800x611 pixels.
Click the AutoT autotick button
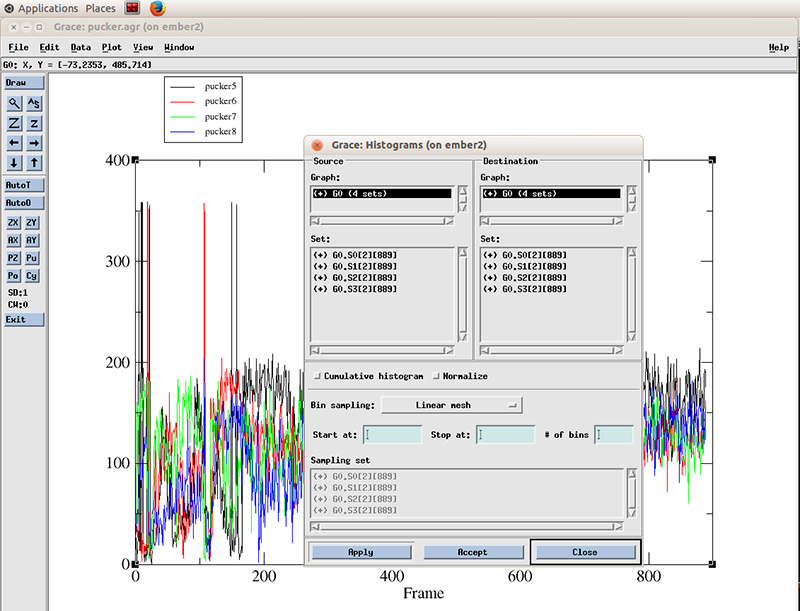pos(24,185)
